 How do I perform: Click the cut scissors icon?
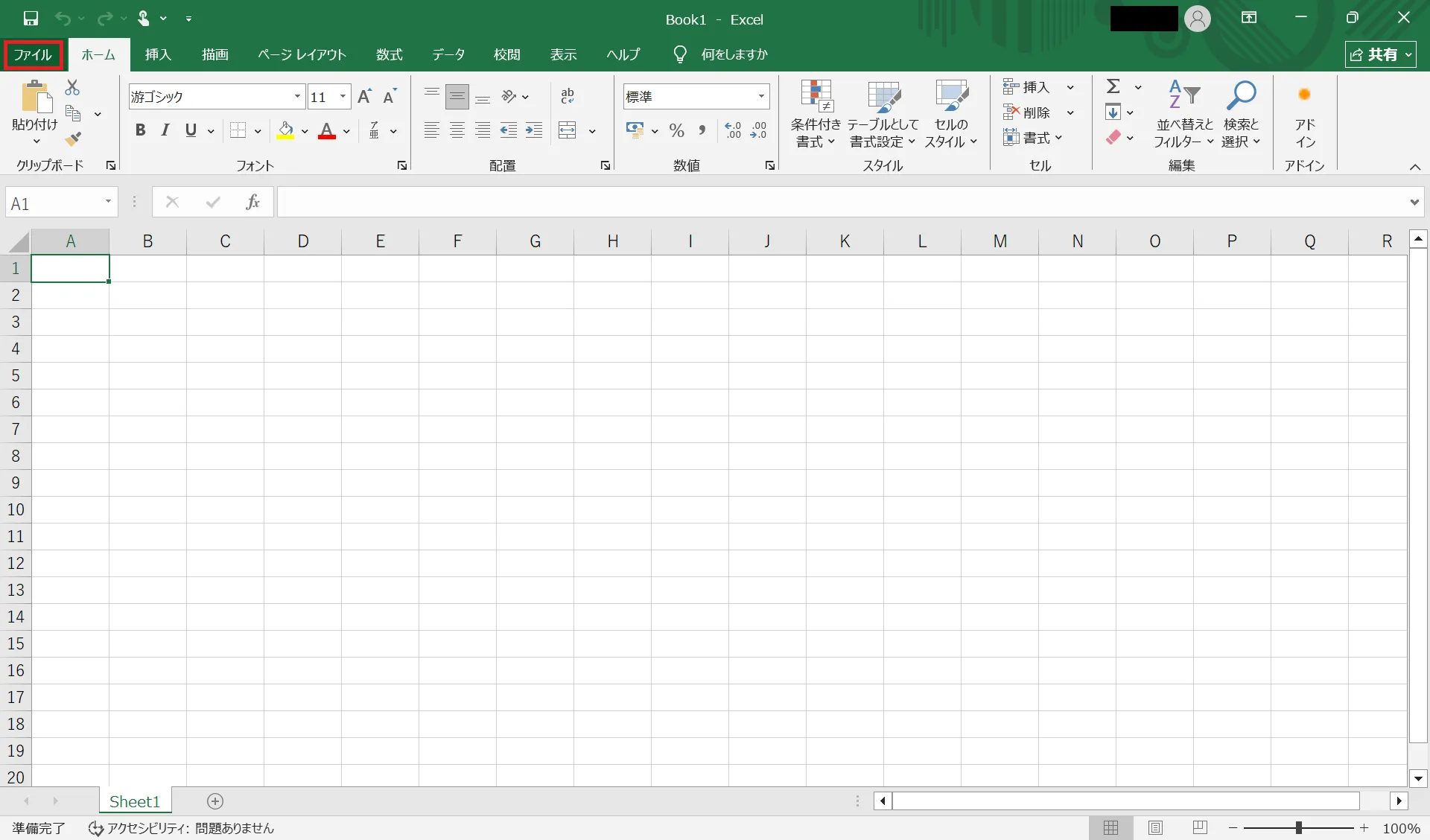72,88
